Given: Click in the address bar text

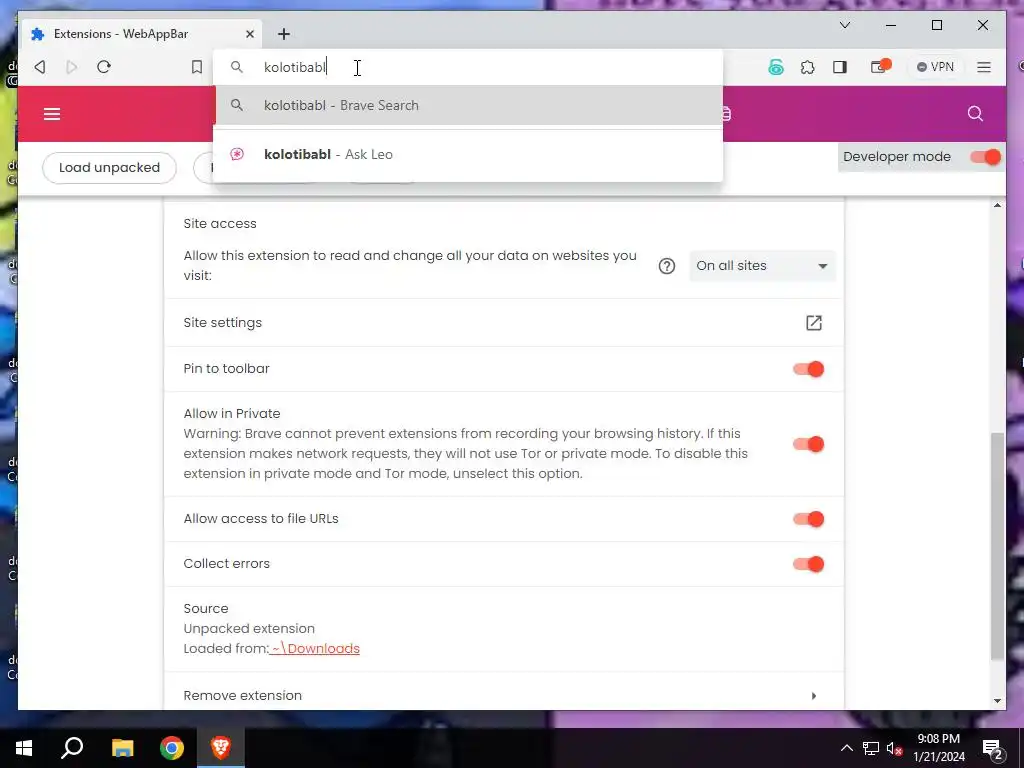Looking at the screenshot, I should pos(295,67).
